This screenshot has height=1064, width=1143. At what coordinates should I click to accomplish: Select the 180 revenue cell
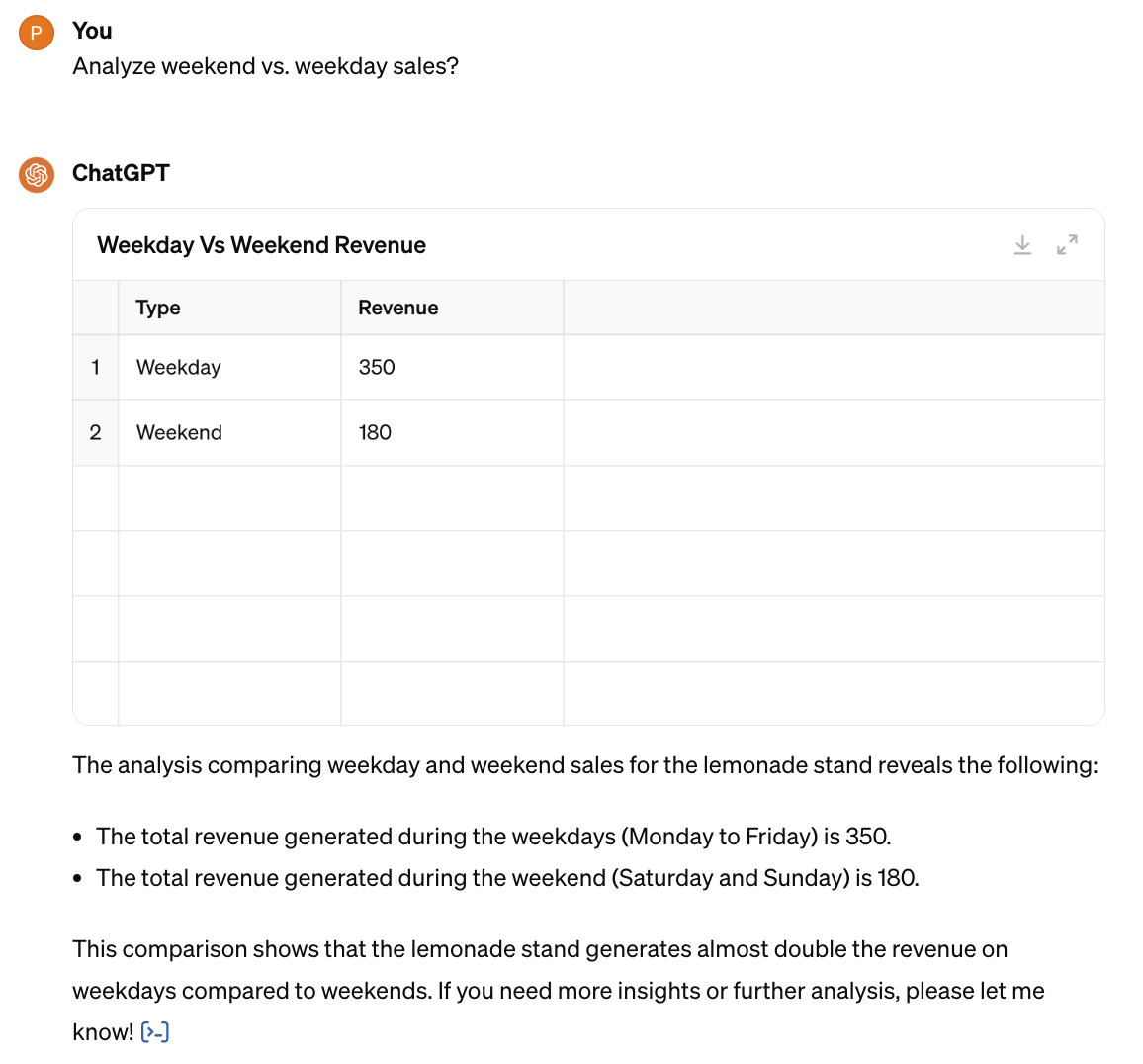click(452, 433)
